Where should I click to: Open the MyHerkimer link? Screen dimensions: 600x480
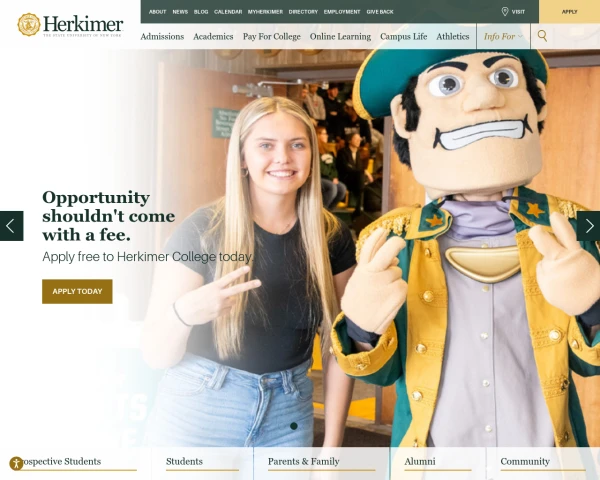[x=265, y=12]
